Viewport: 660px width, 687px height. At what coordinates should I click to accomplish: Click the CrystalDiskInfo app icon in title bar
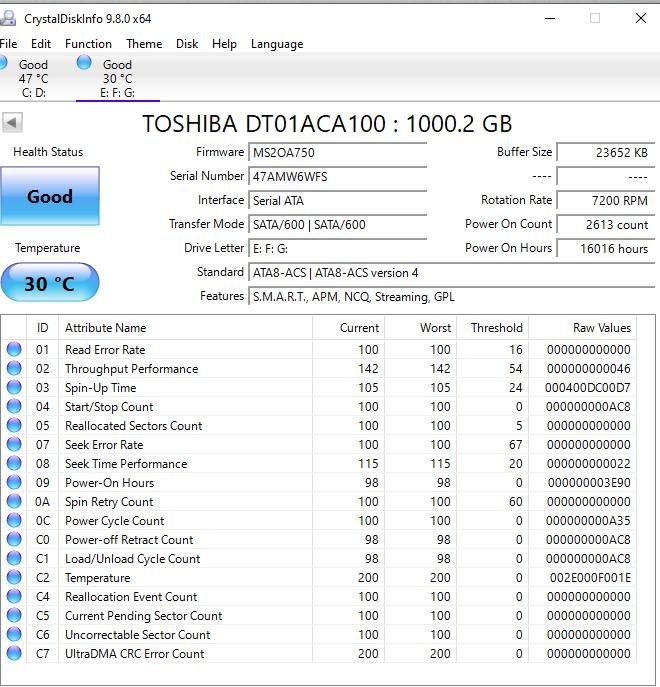[x=8, y=18]
